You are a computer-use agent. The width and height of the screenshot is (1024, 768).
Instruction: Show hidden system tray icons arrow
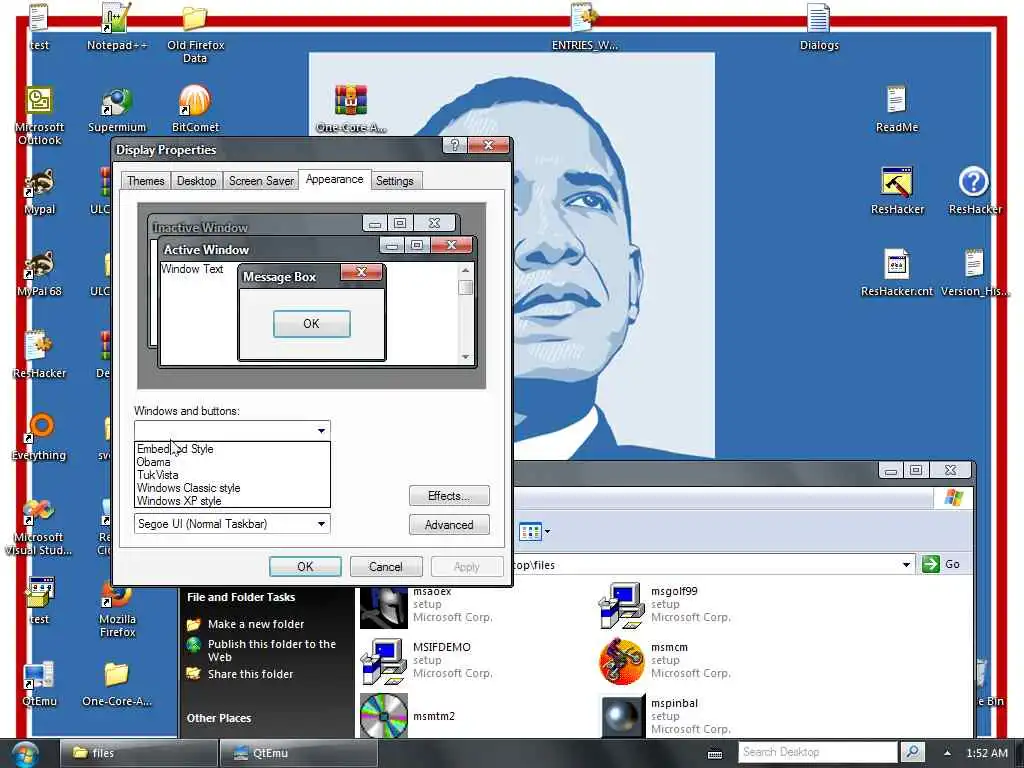[948, 753]
